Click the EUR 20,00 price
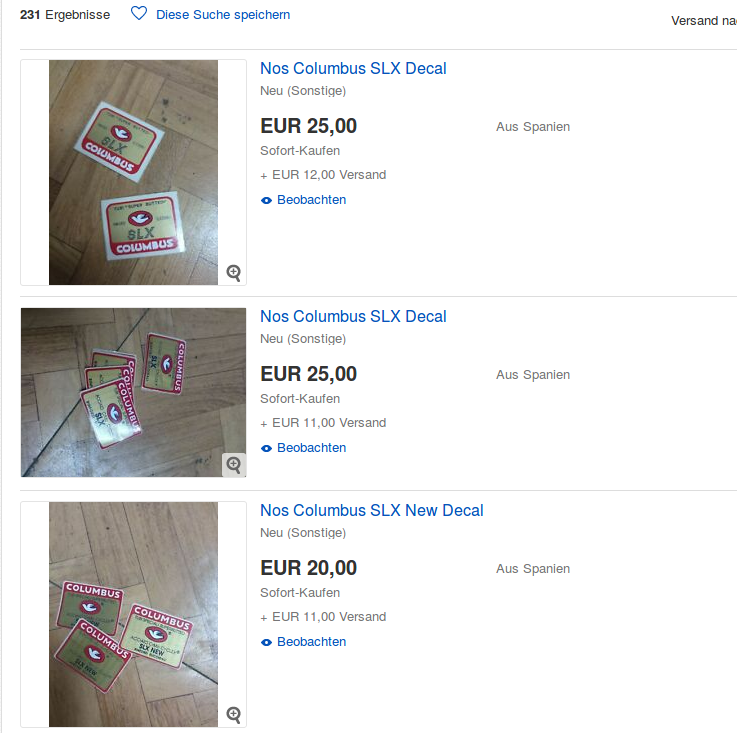 [x=308, y=568]
